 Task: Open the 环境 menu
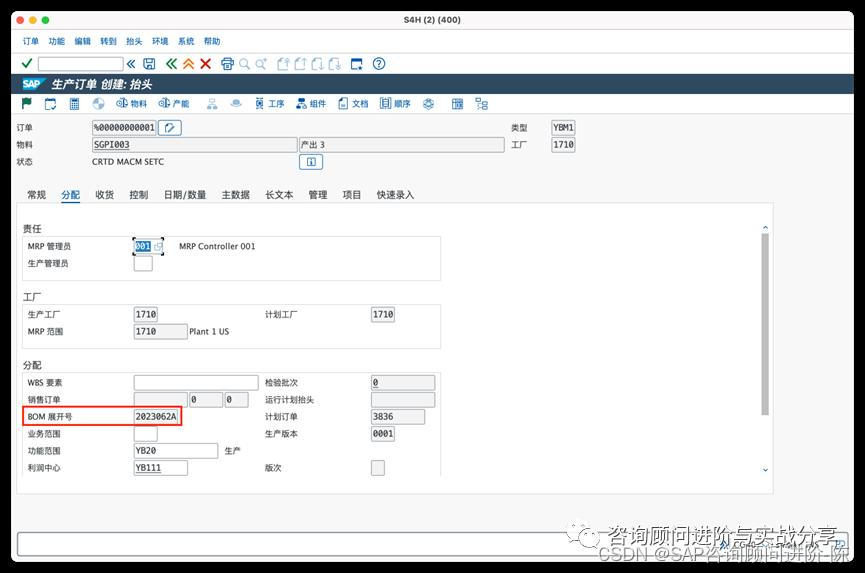(x=160, y=41)
